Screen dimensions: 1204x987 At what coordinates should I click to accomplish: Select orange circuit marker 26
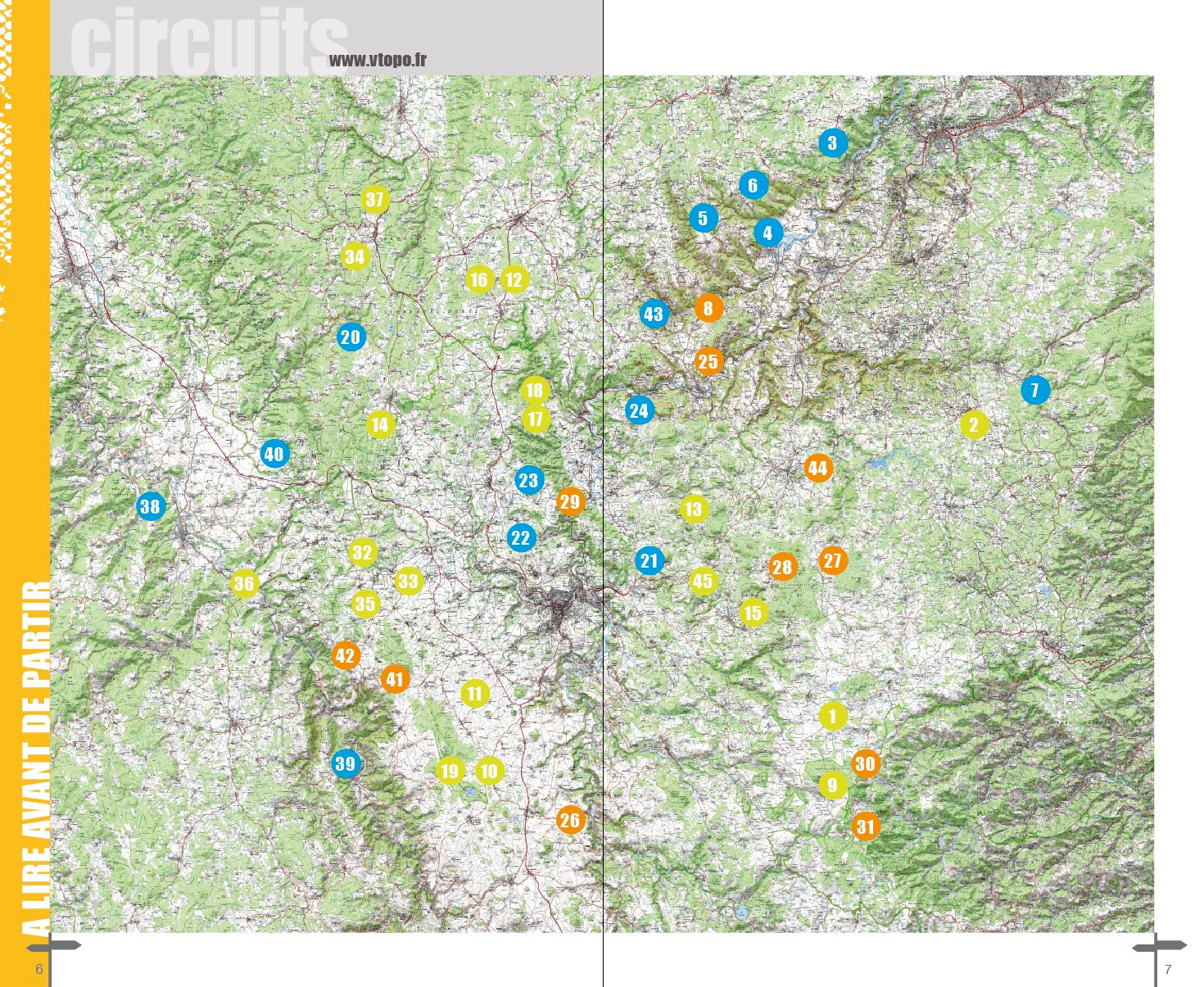570,820
